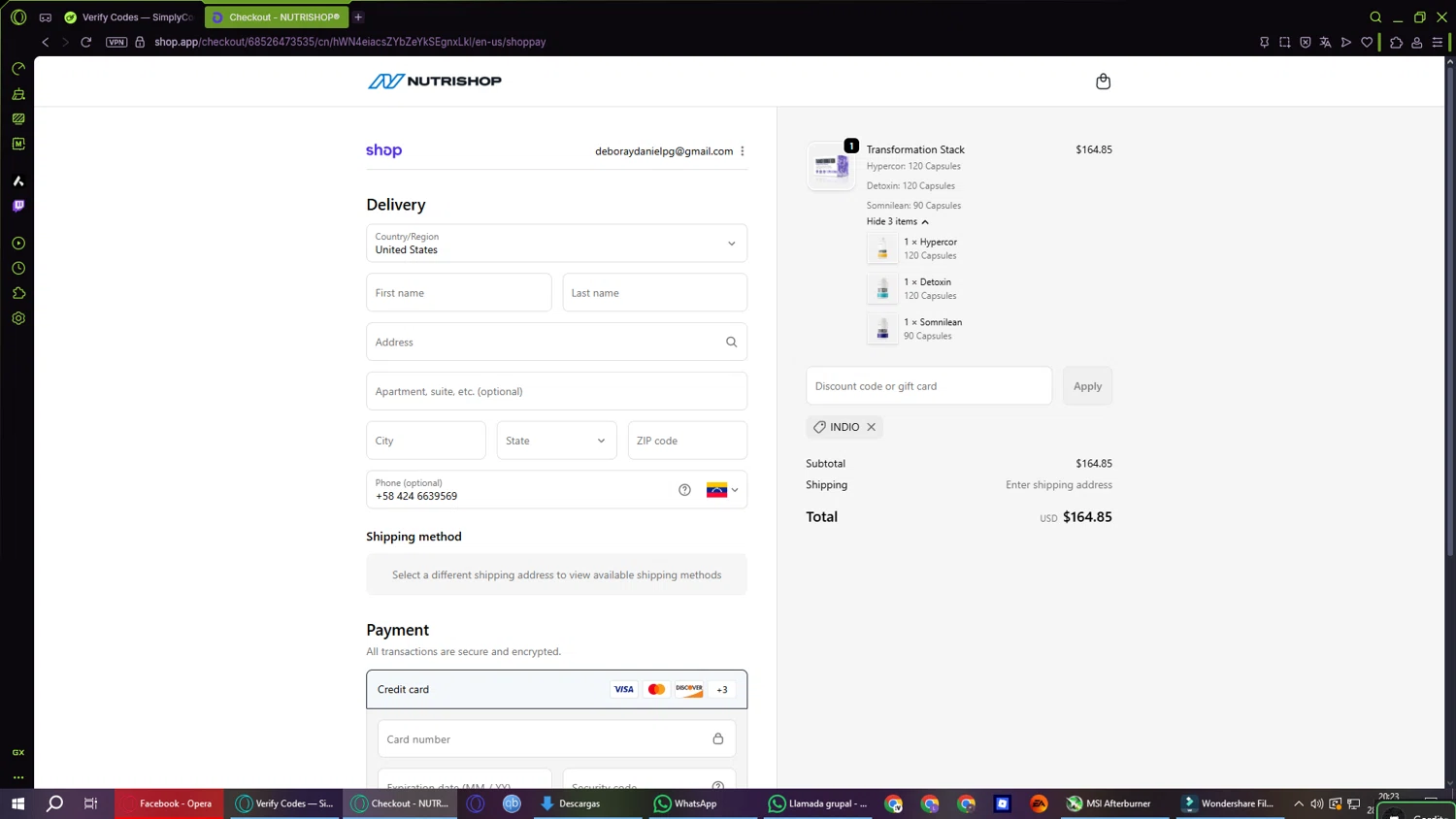Open ad blocker shield settings
This screenshot has height=819, width=1456.
coord(1306,42)
